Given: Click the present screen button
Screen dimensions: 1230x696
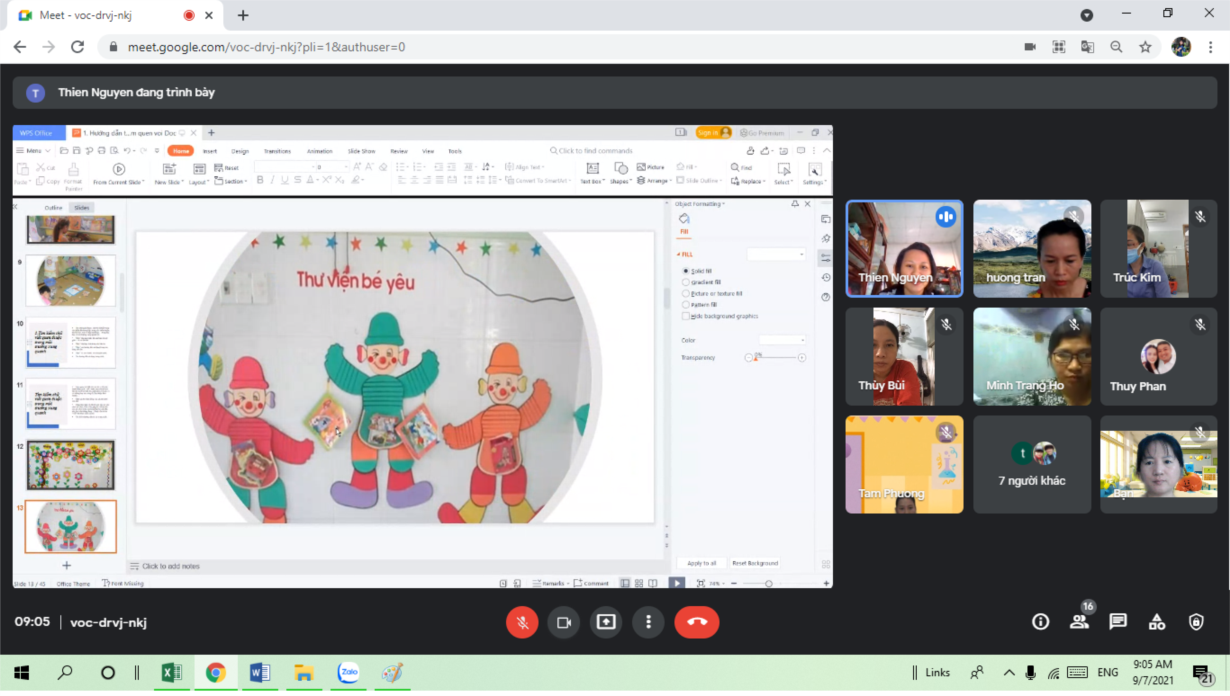Looking at the screenshot, I should click(x=606, y=622).
